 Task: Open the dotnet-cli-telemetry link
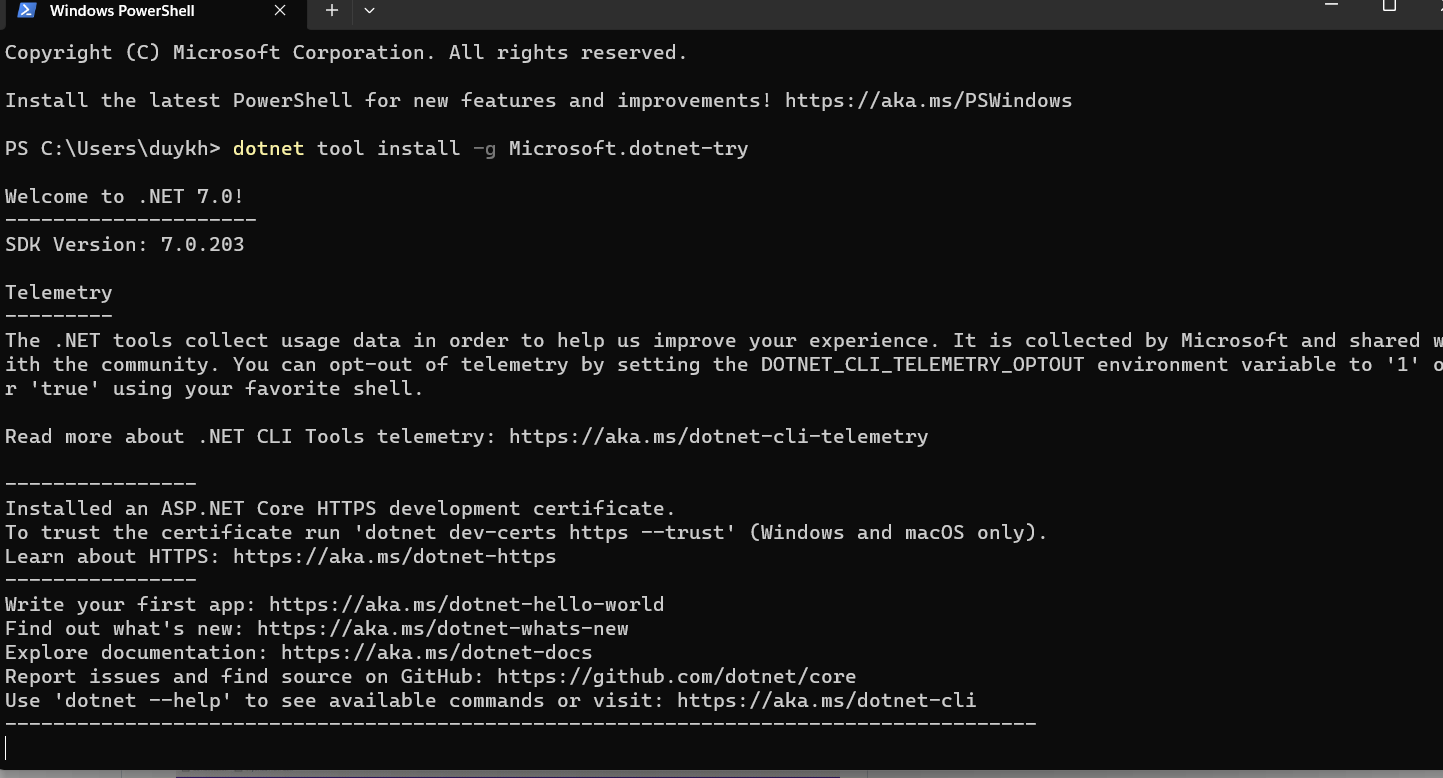718,436
